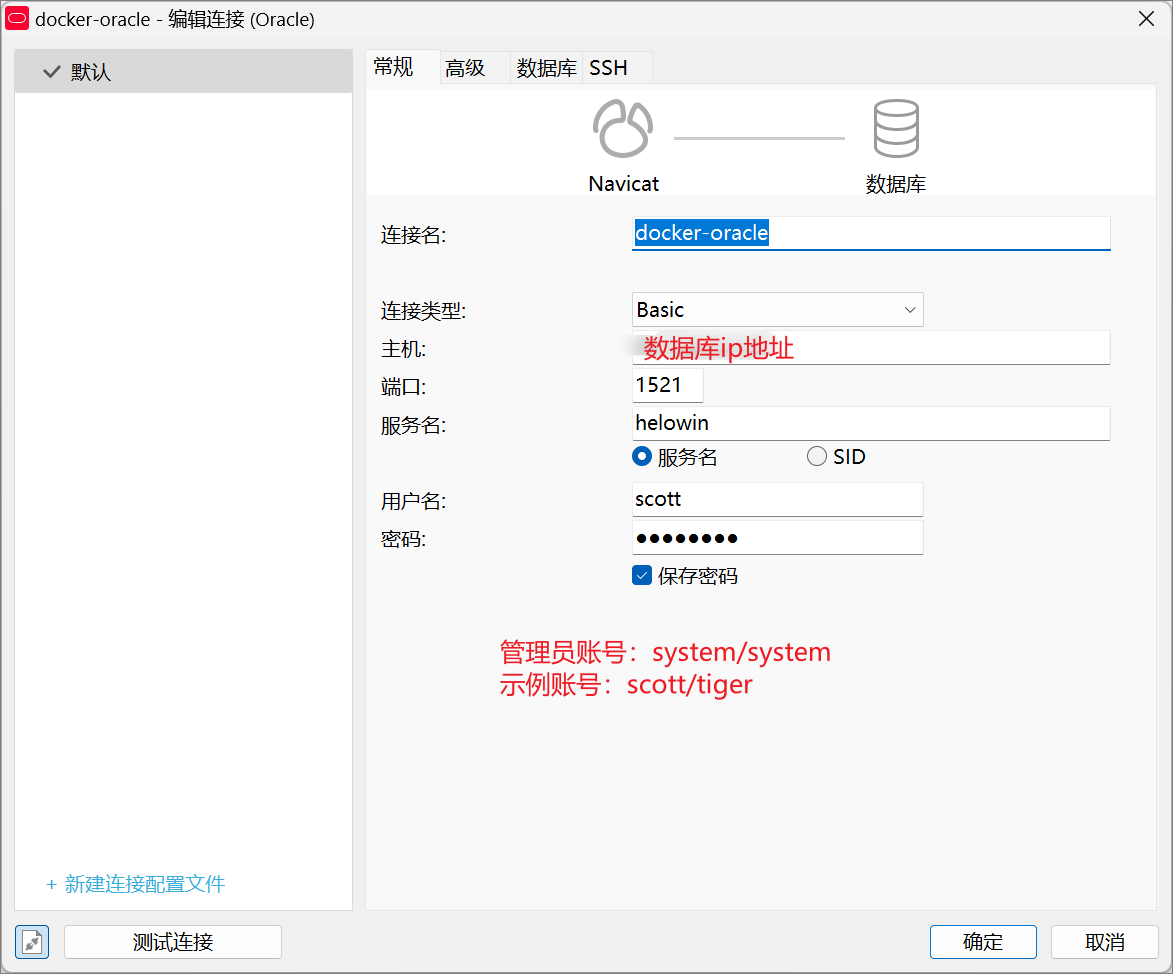Screen dimensions: 1173x974
Task: Click the 密码: label
Action: click(403, 539)
